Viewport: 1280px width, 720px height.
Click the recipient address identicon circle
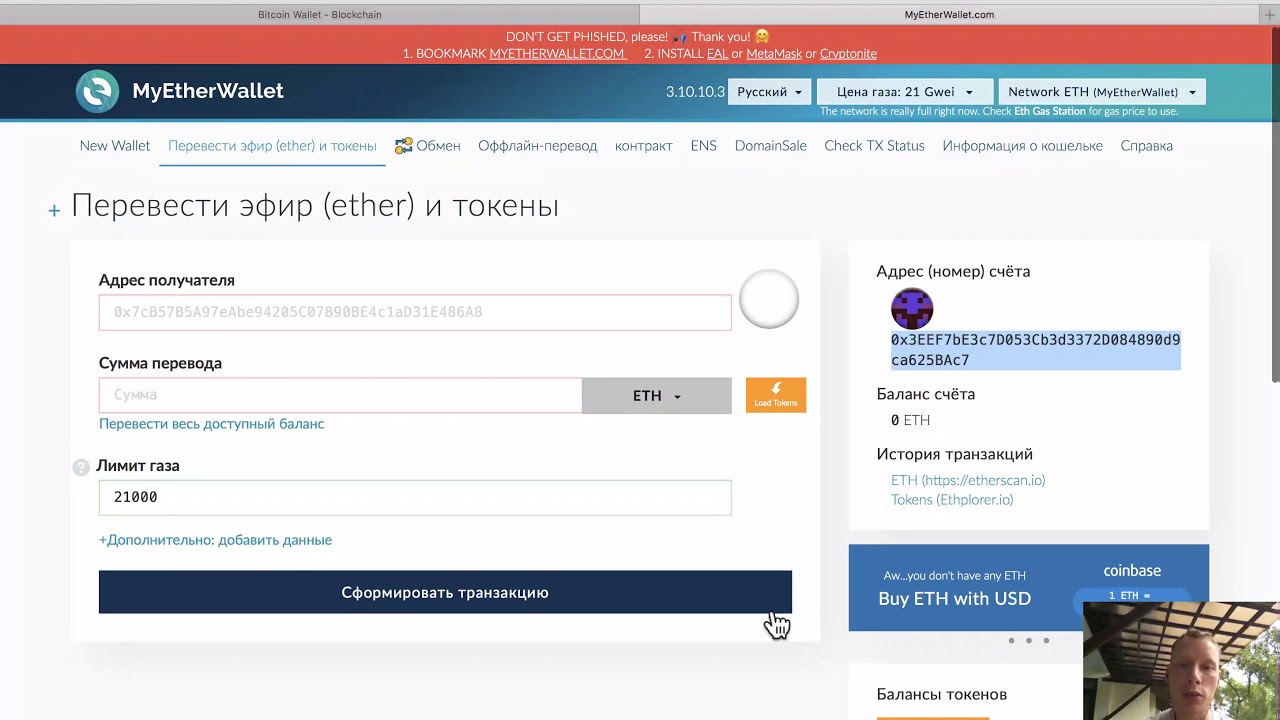click(769, 299)
